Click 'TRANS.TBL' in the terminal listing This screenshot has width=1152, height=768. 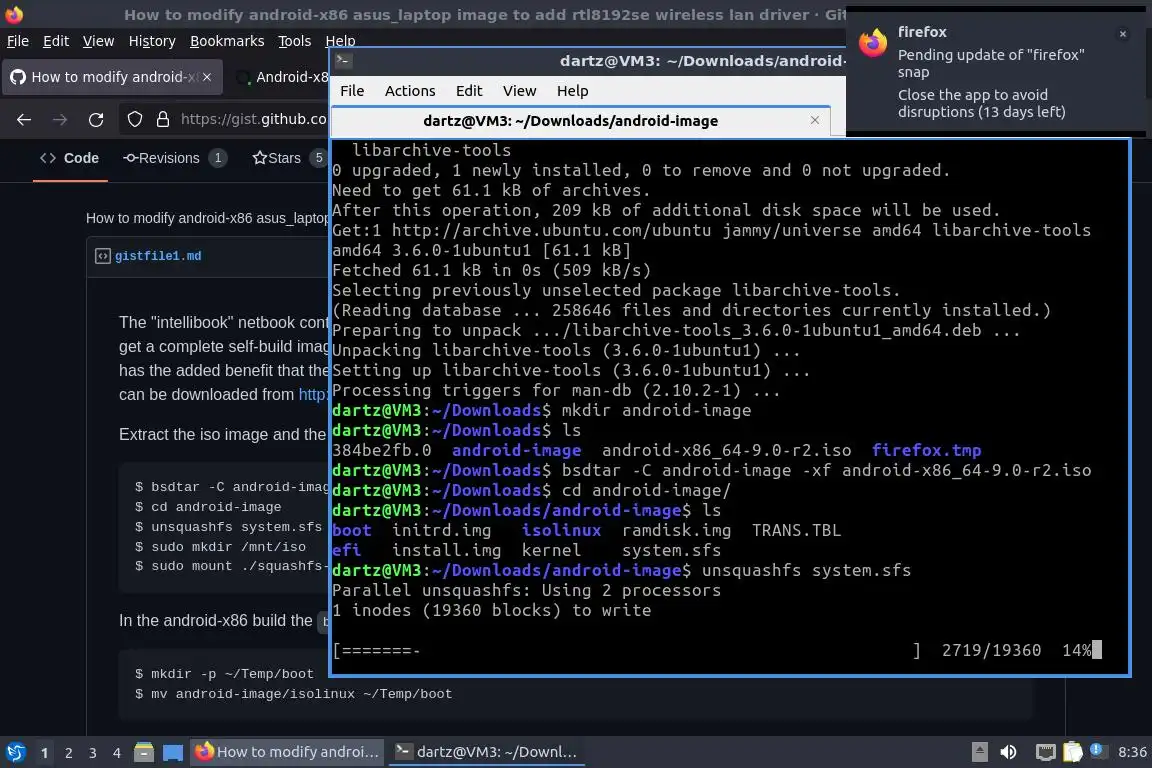tap(796, 531)
